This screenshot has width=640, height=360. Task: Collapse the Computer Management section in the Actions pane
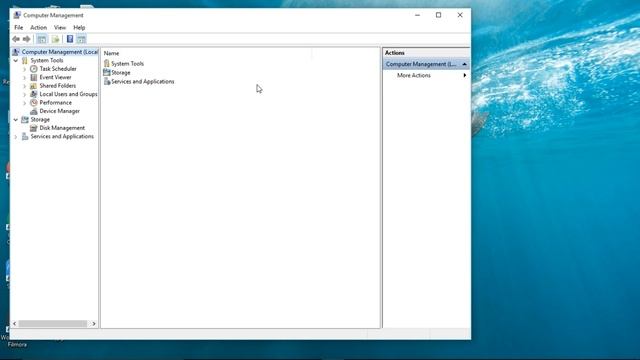click(x=464, y=64)
